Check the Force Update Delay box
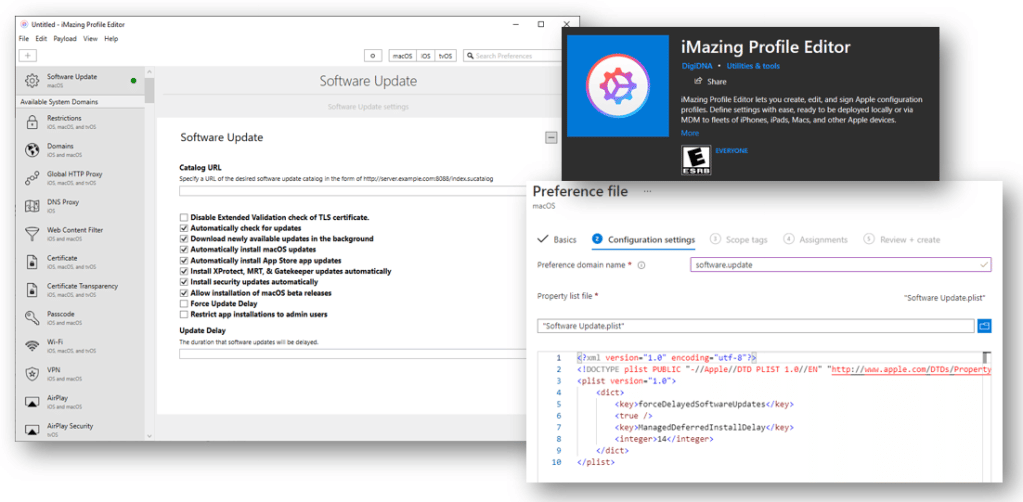The width and height of the screenshot is (1023, 502). (183, 303)
